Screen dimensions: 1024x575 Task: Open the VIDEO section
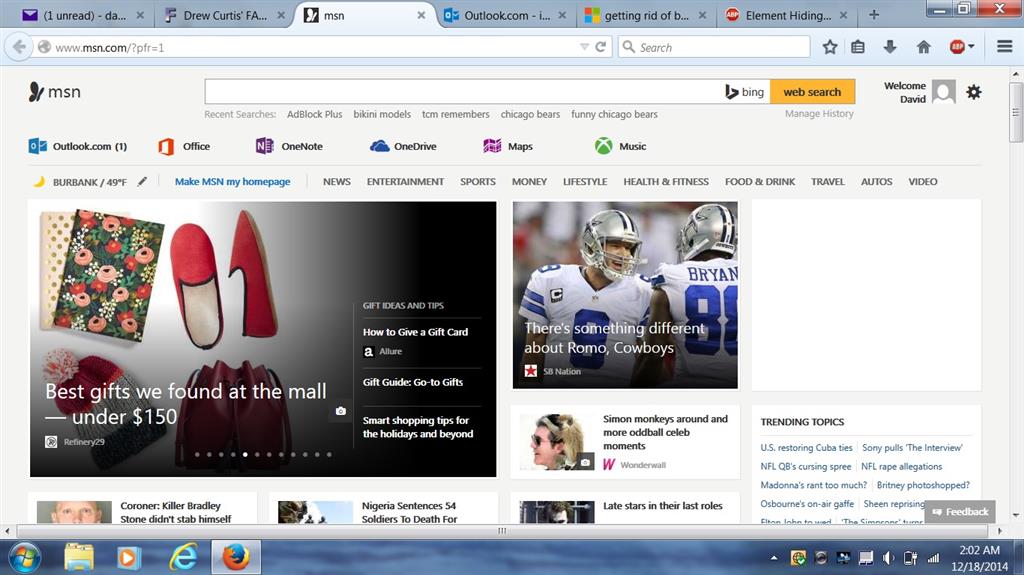(922, 182)
